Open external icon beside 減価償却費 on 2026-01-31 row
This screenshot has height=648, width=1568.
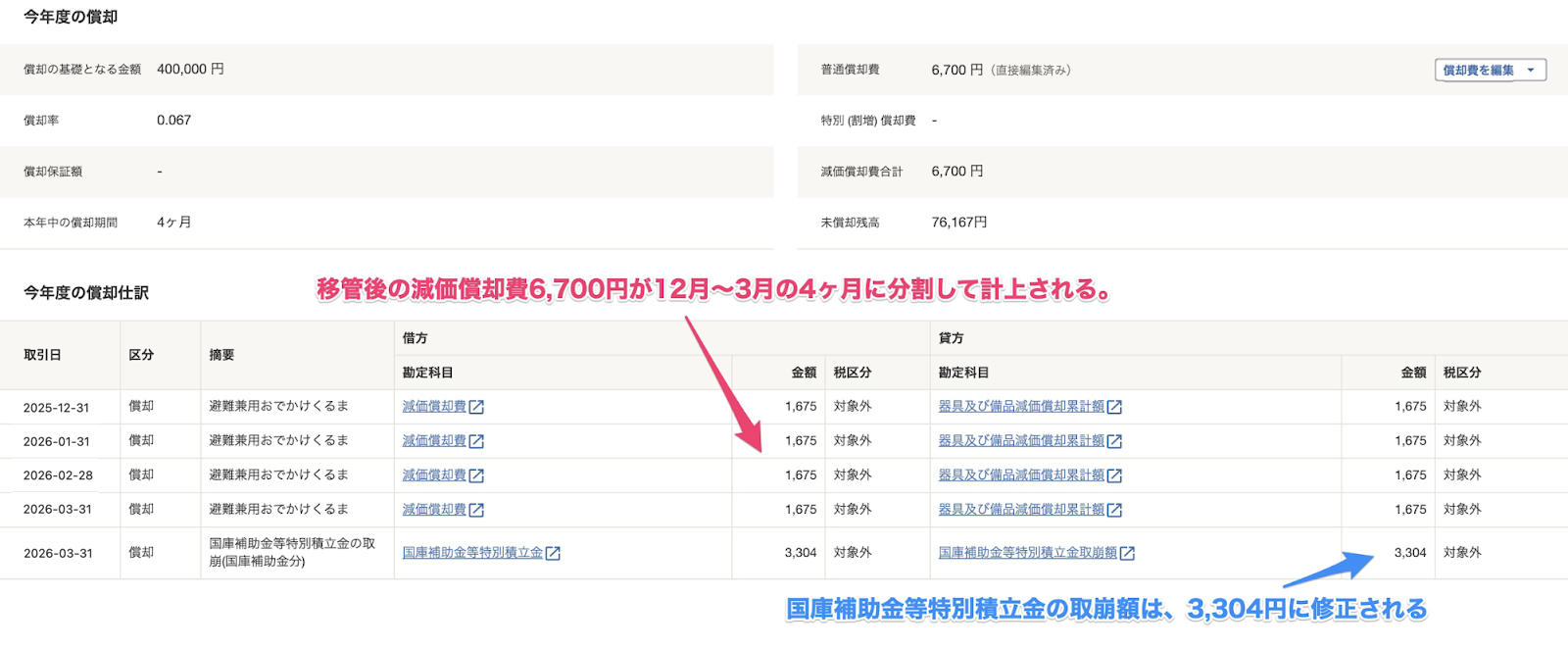[x=476, y=441]
